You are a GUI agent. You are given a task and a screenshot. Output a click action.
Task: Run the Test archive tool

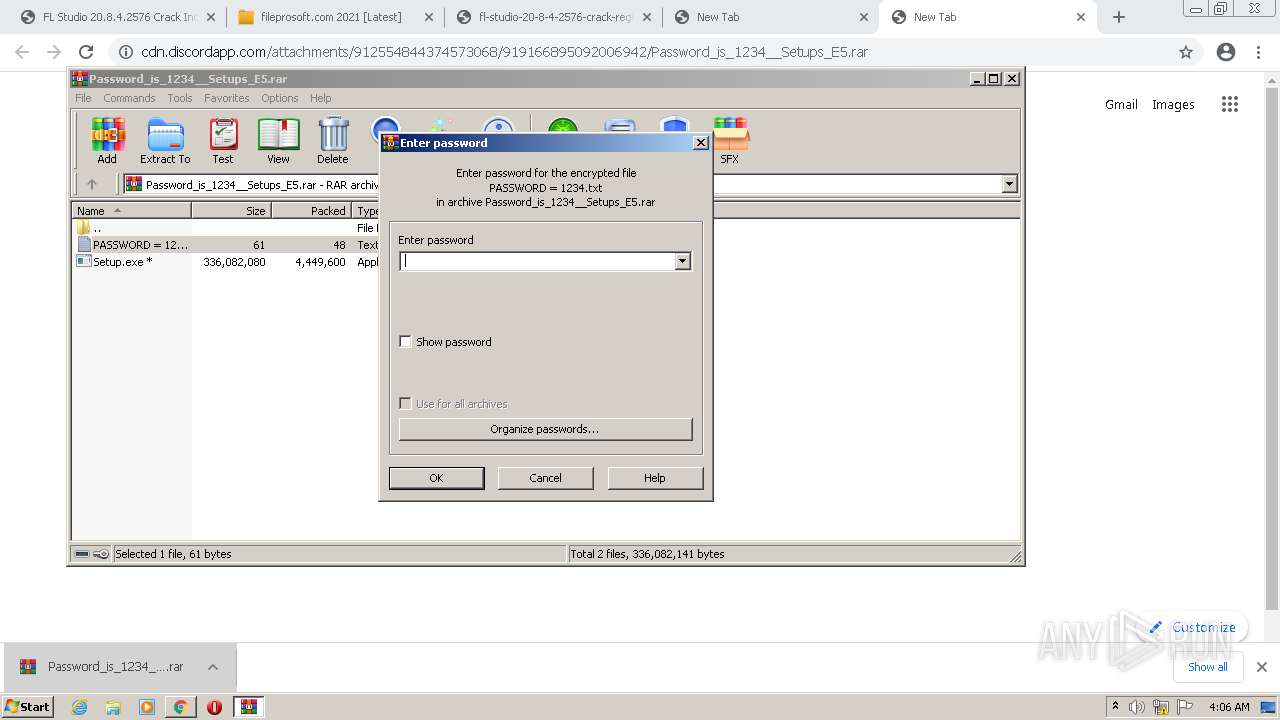pyautogui.click(x=223, y=140)
